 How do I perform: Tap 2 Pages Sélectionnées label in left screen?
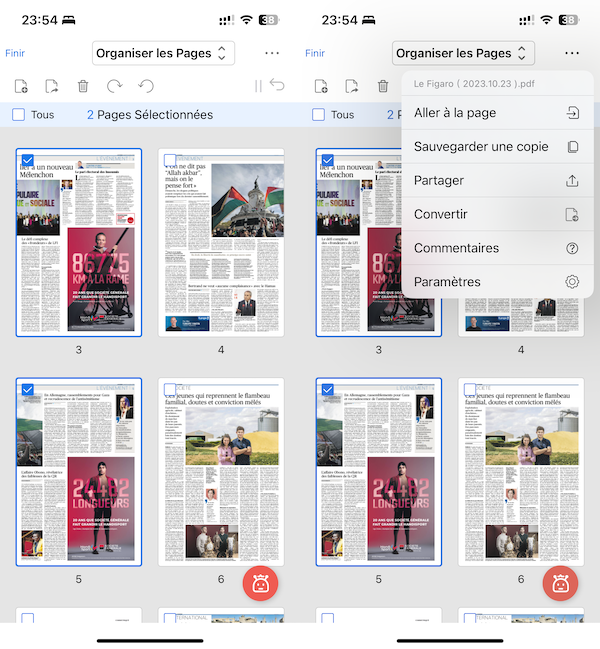[150, 115]
